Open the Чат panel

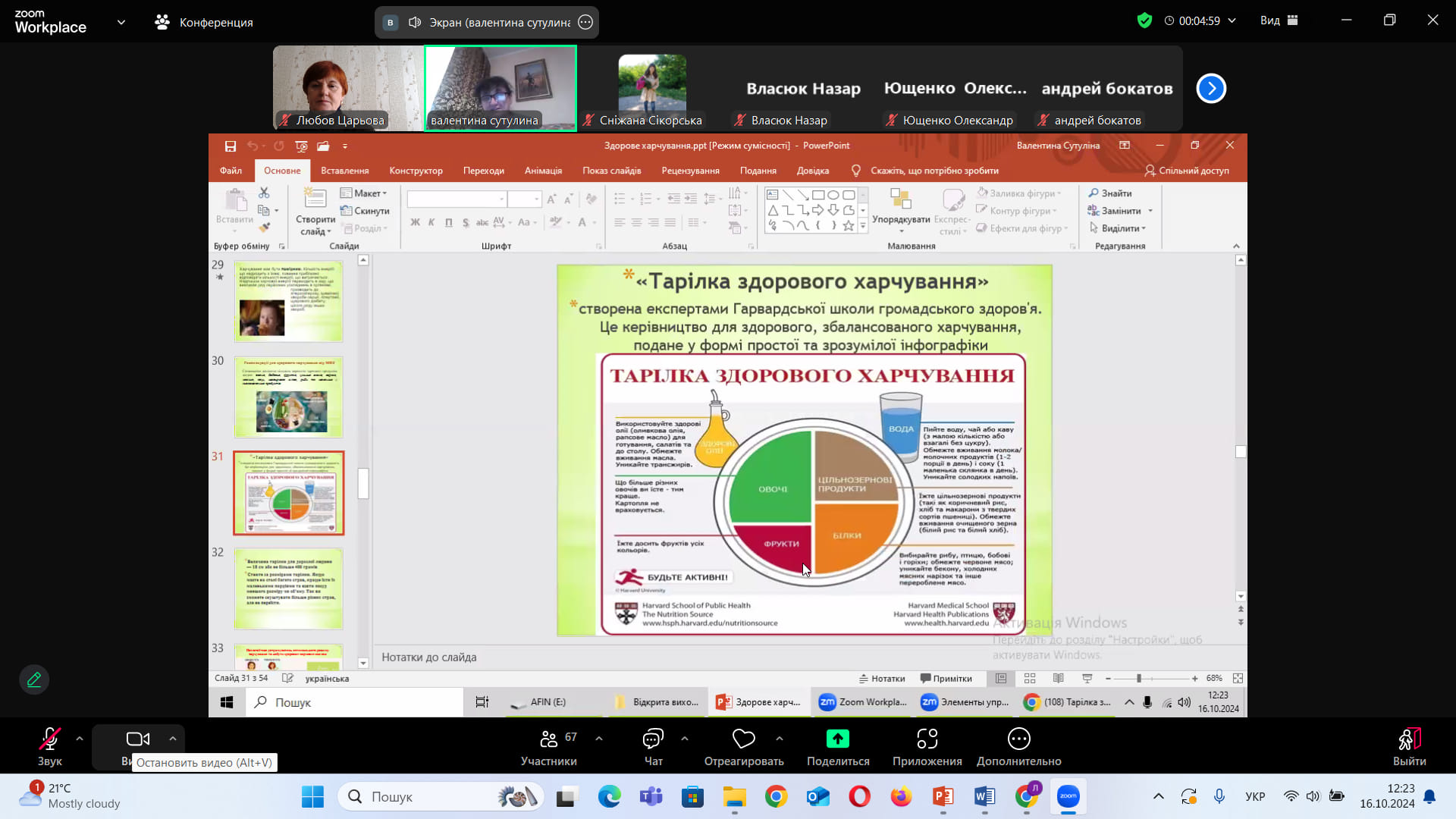tap(653, 740)
